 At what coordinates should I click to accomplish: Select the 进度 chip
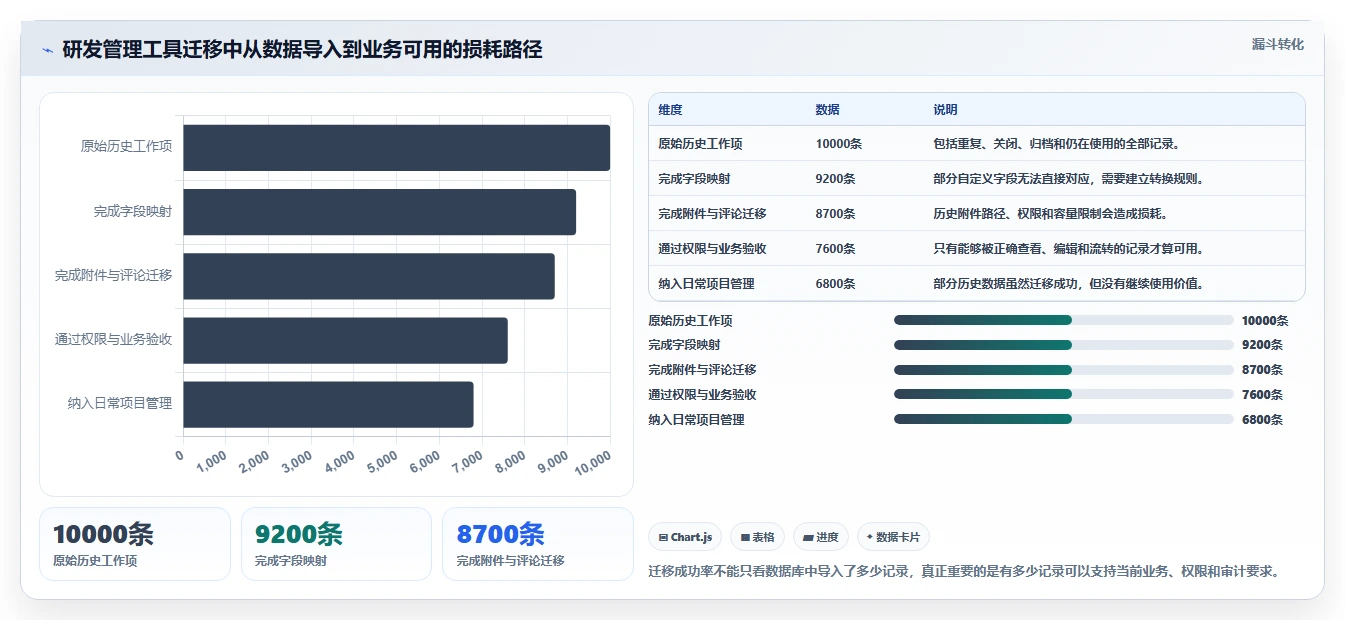(821, 537)
